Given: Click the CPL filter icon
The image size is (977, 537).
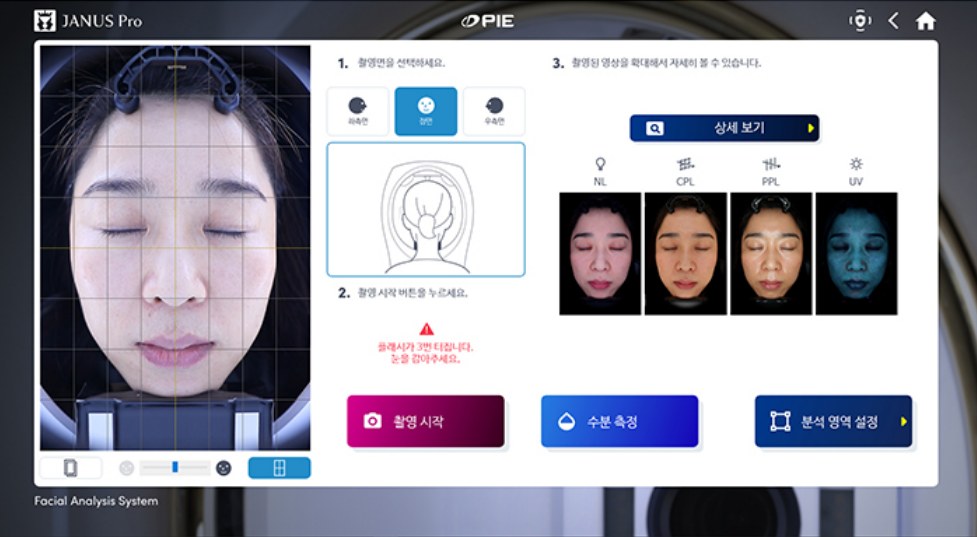Looking at the screenshot, I should tap(685, 164).
